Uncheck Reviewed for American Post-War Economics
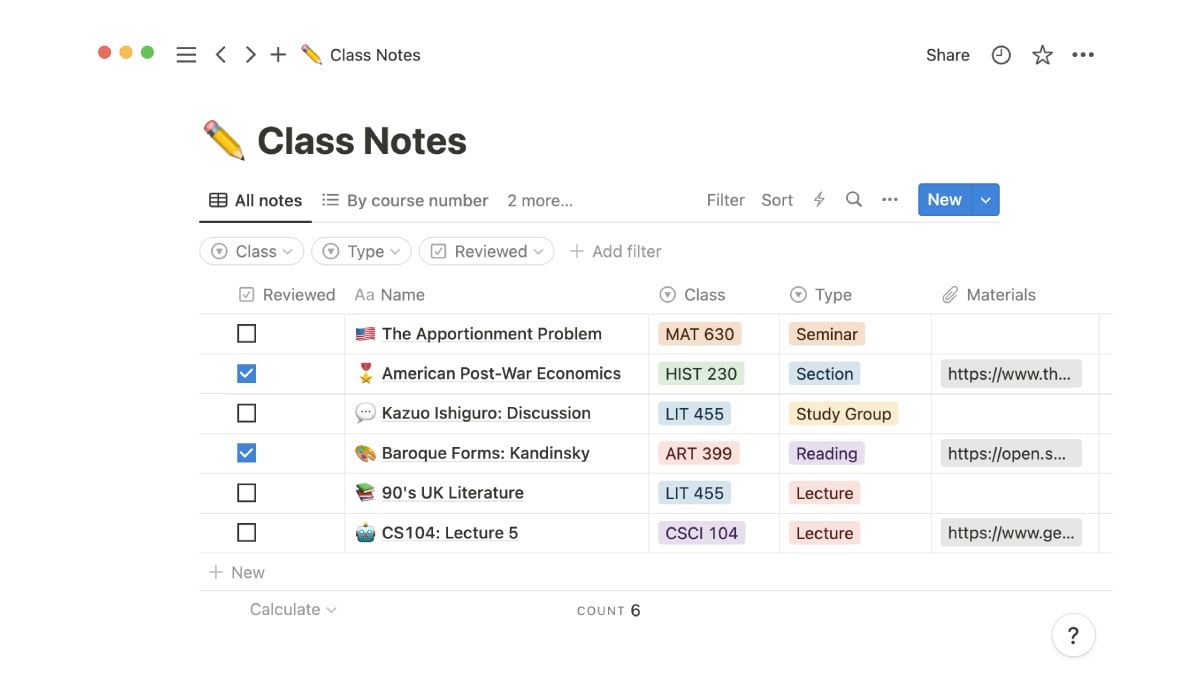The height and width of the screenshot is (675, 1200). 247,374
